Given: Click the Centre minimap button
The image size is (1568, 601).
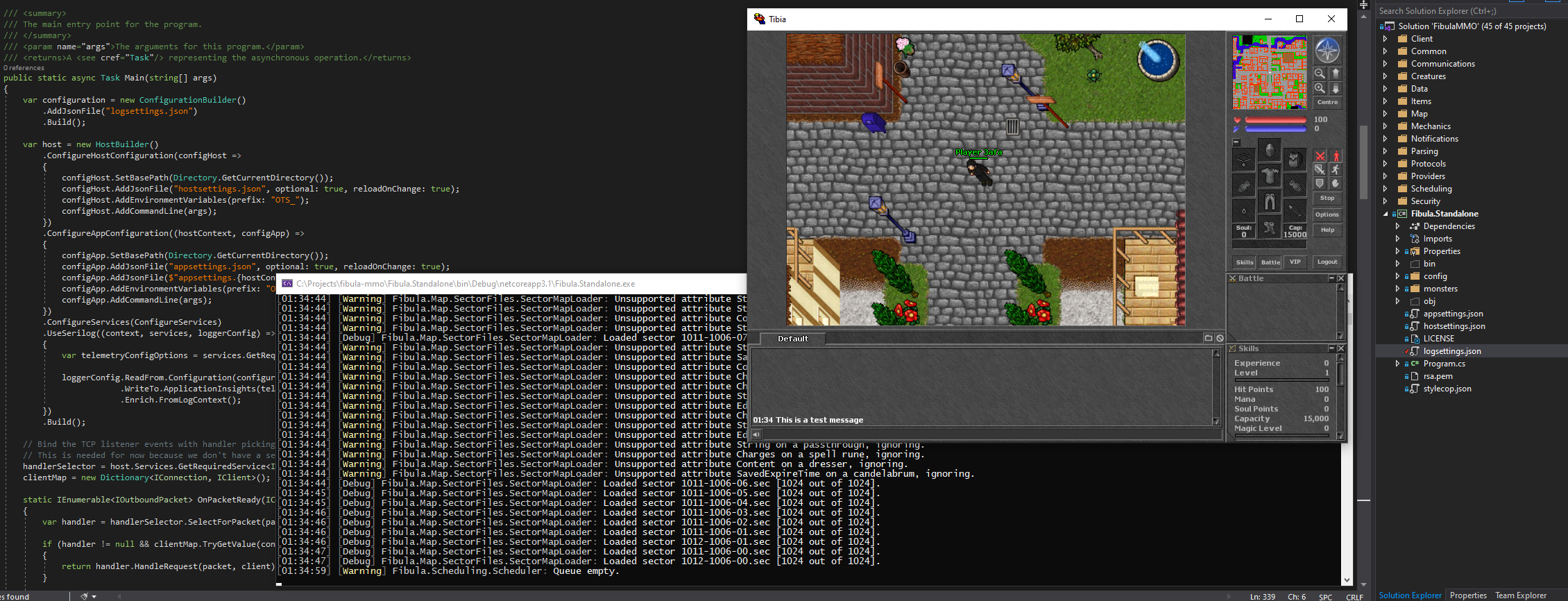Looking at the screenshot, I should click(1327, 102).
